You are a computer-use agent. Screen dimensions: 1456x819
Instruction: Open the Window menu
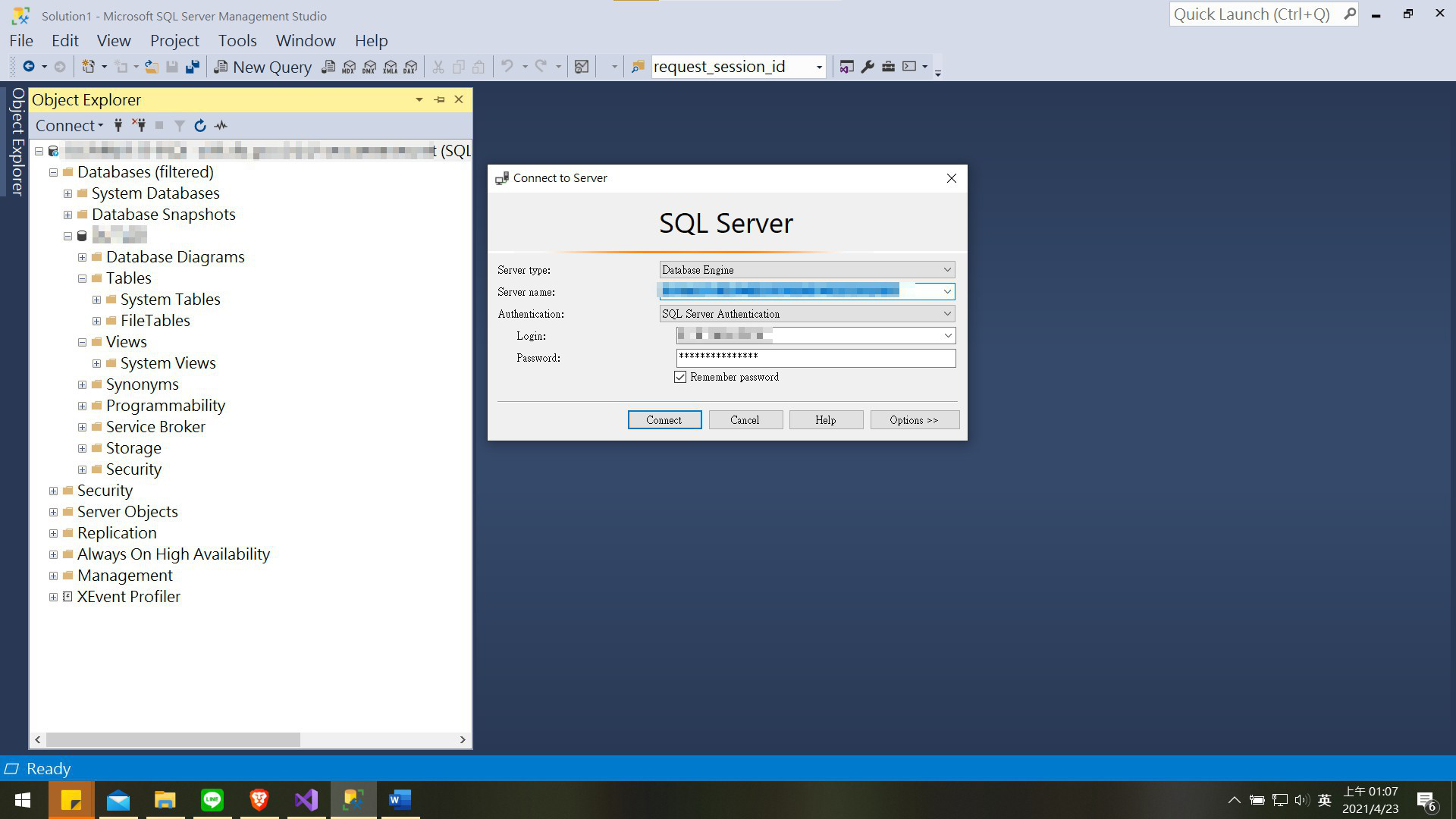[305, 40]
